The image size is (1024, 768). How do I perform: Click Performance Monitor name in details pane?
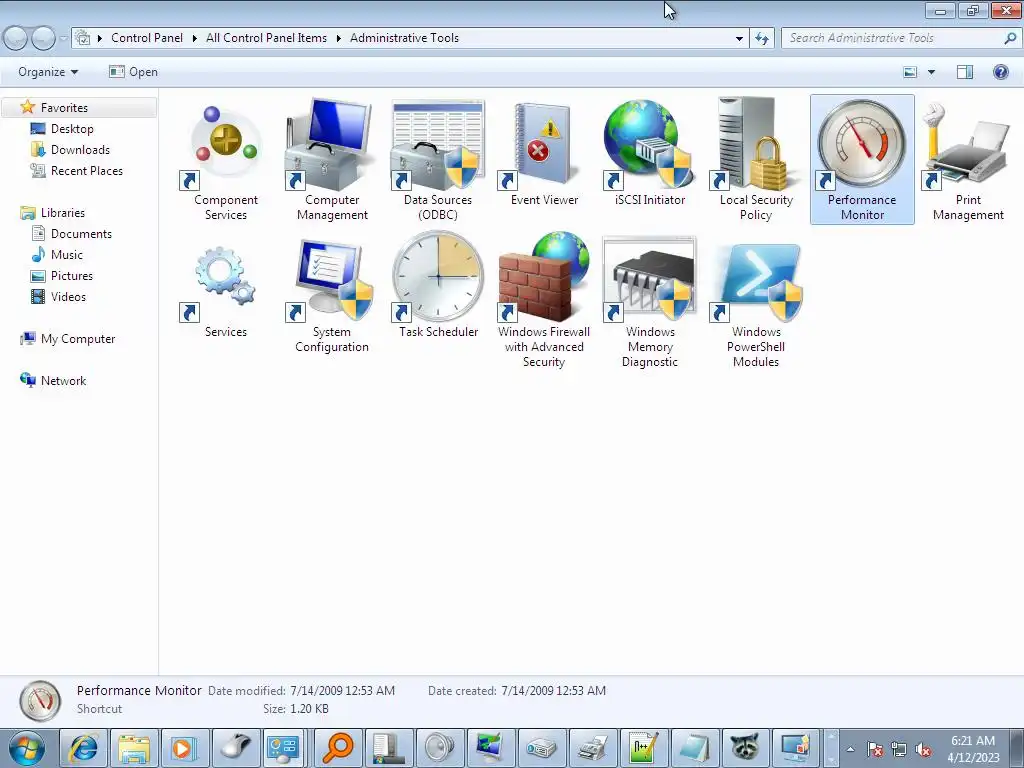[x=139, y=690]
